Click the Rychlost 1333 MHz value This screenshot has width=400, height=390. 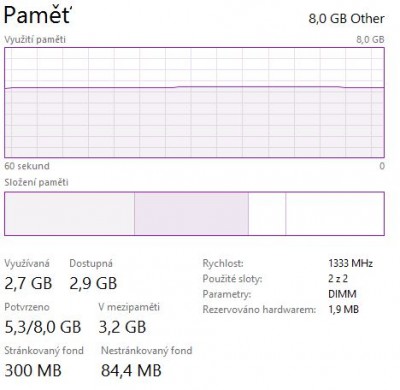click(350, 263)
